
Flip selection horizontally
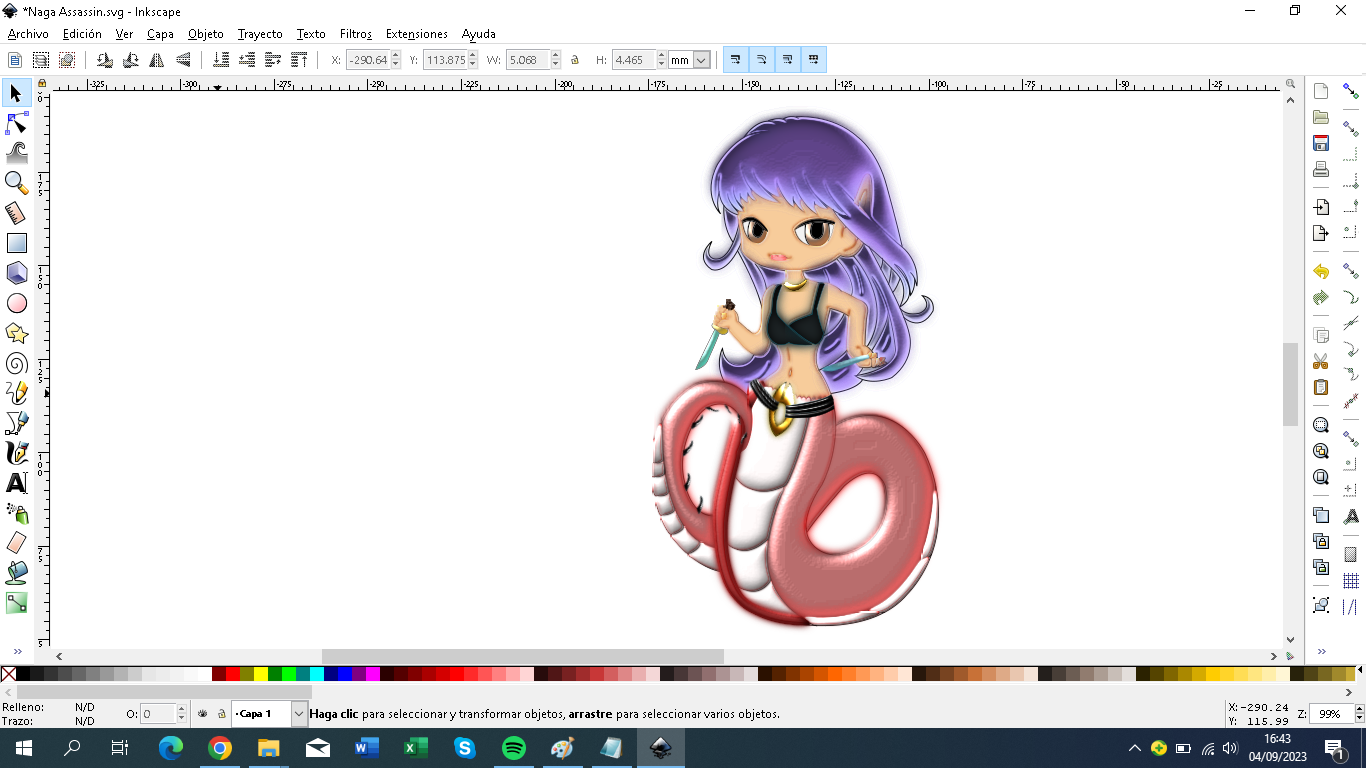(156, 60)
